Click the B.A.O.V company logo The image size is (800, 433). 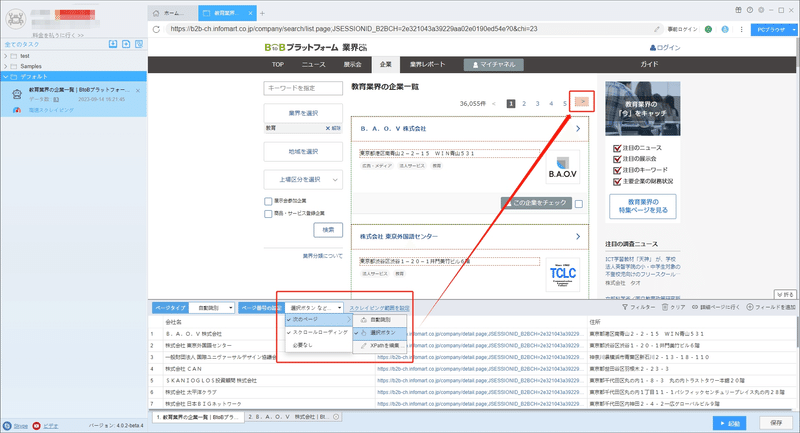562,167
